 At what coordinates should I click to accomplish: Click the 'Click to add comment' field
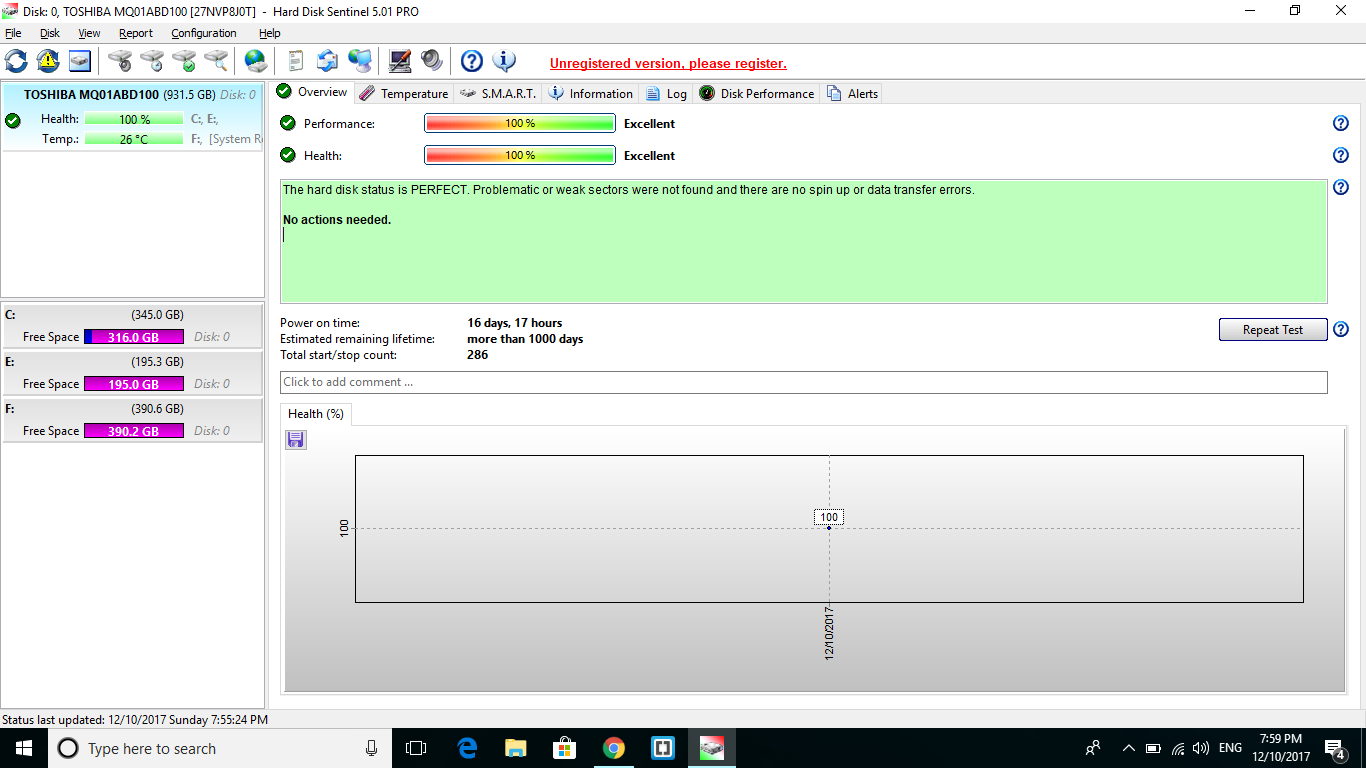(x=804, y=382)
